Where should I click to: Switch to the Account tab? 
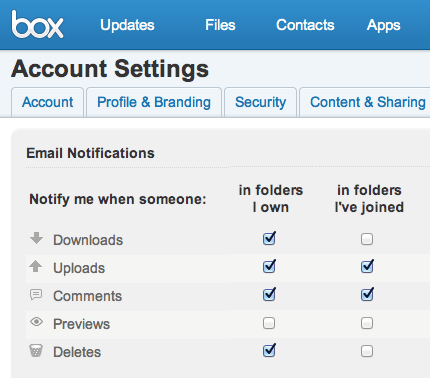click(x=47, y=102)
